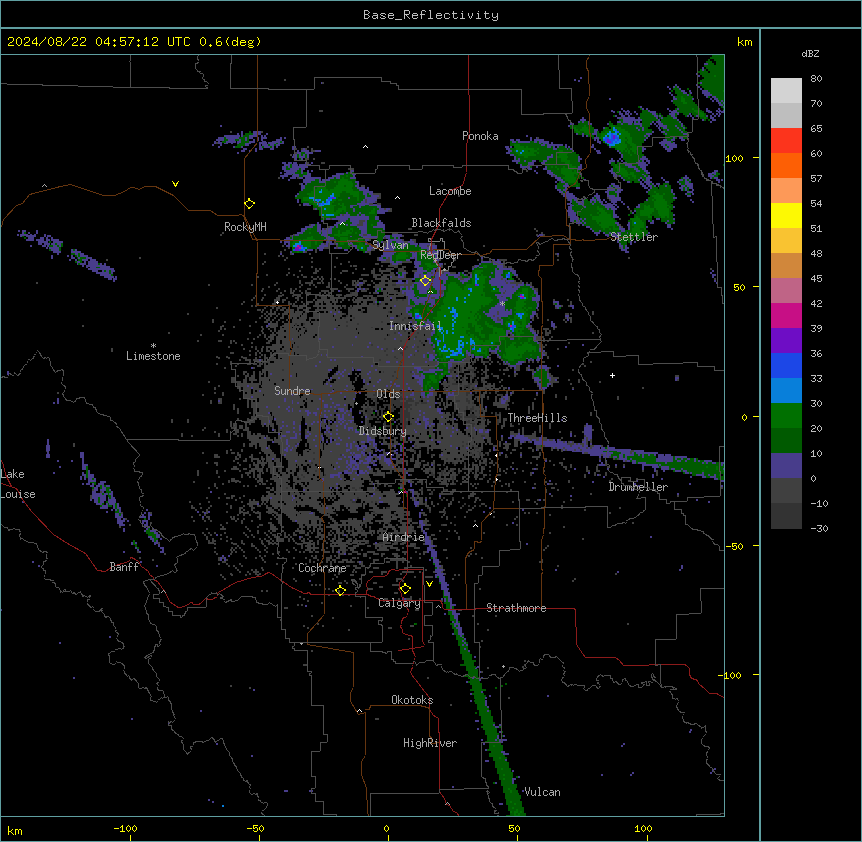Click the 80 dBZ legend value
Image resolution: width=862 pixels, height=842 pixels.
tap(816, 79)
